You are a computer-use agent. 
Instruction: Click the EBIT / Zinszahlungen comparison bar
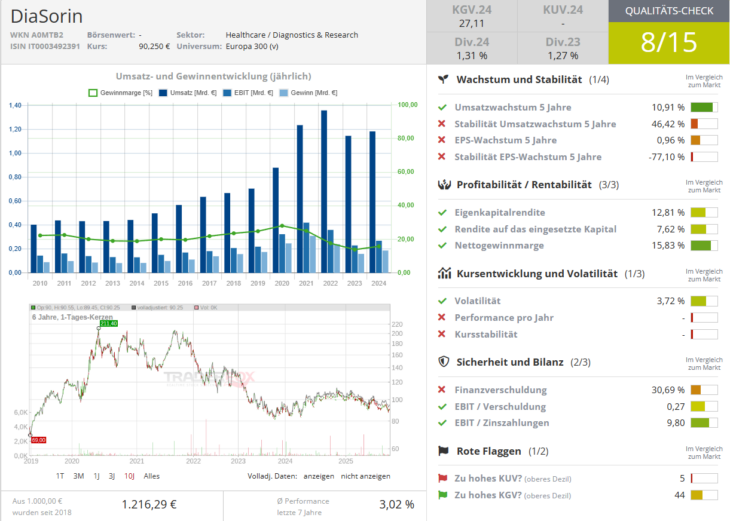tap(704, 423)
